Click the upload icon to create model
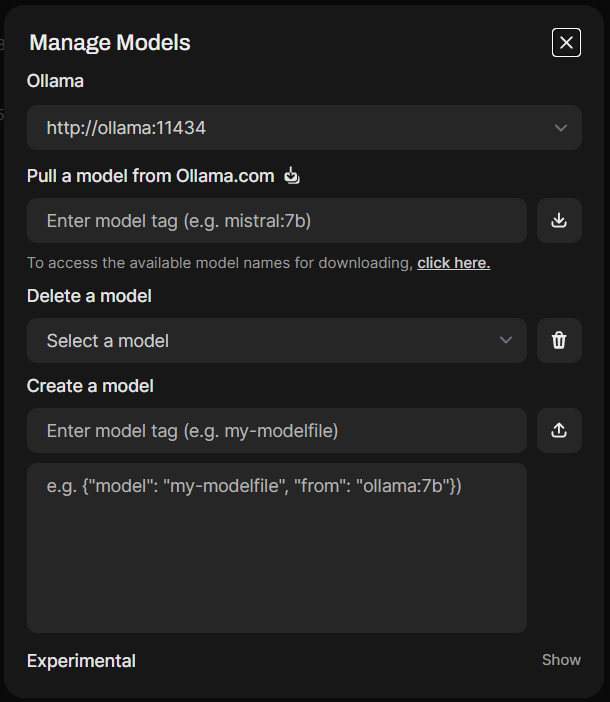The image size is (610, 702). click(559, 430)
